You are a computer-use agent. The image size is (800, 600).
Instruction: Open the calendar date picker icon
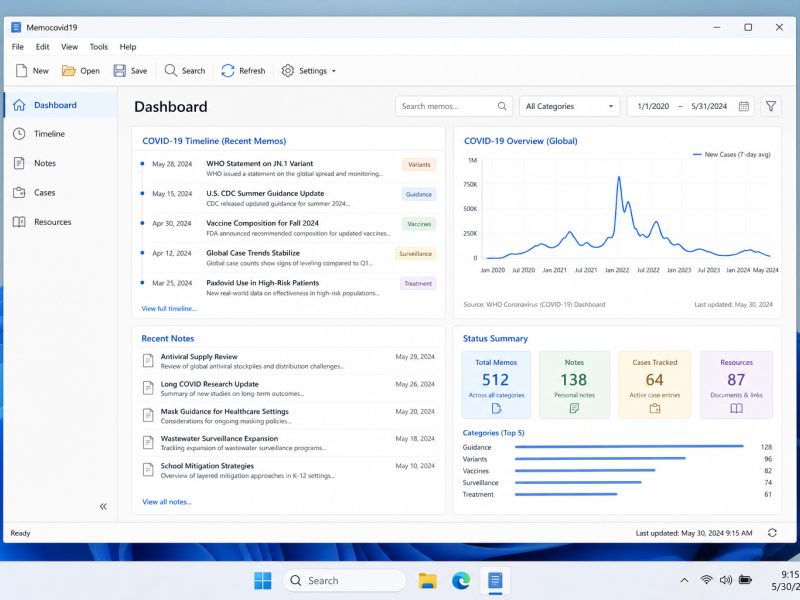pyautogui.click(x=744, y=106)
